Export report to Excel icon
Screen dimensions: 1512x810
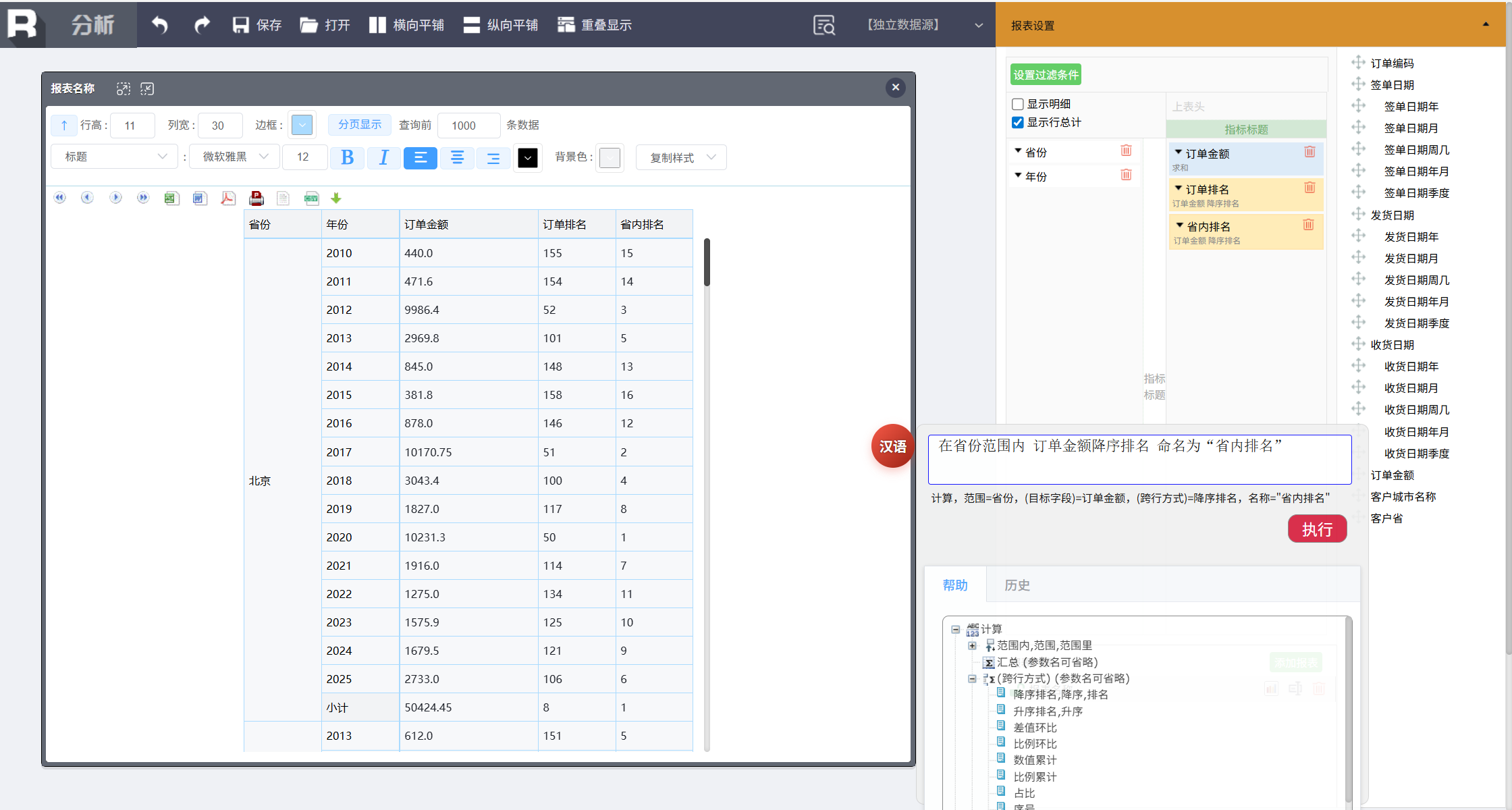click(171, 198)
